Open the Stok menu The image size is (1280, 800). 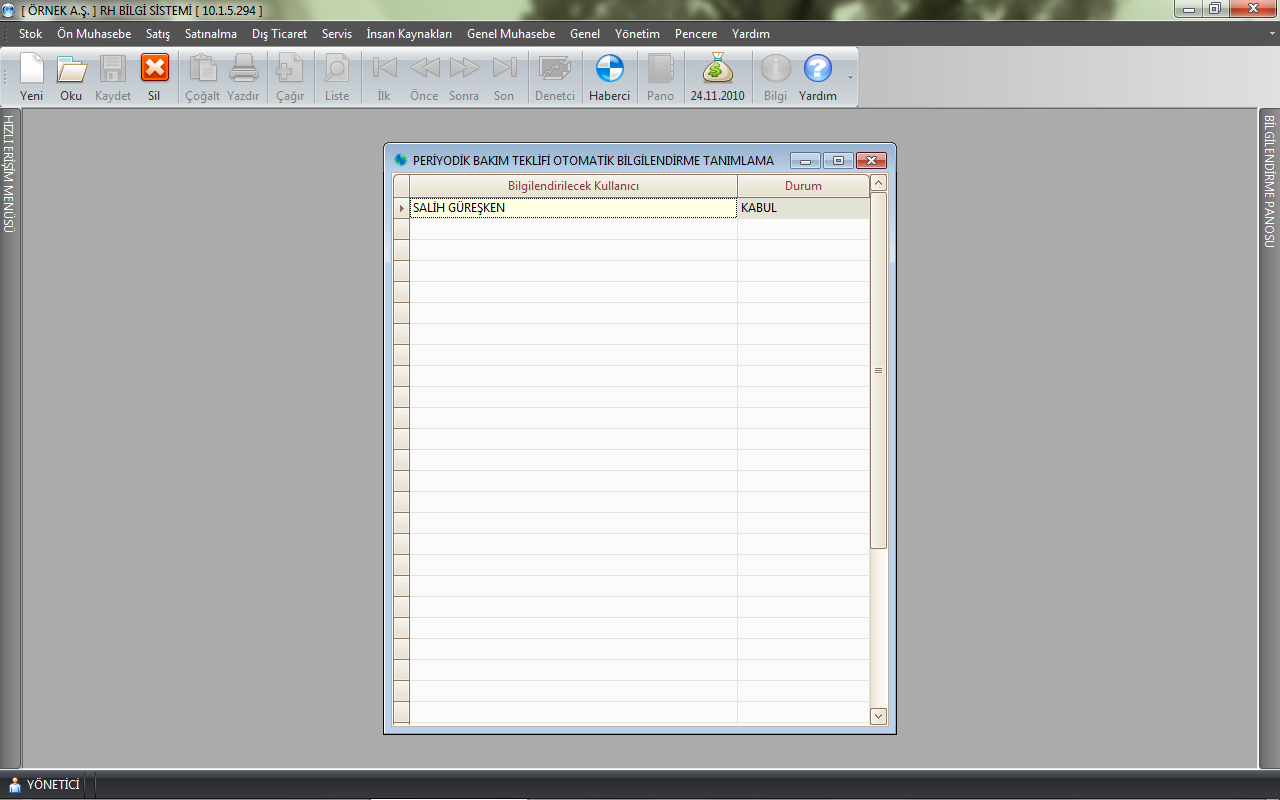tap(30, 34)
